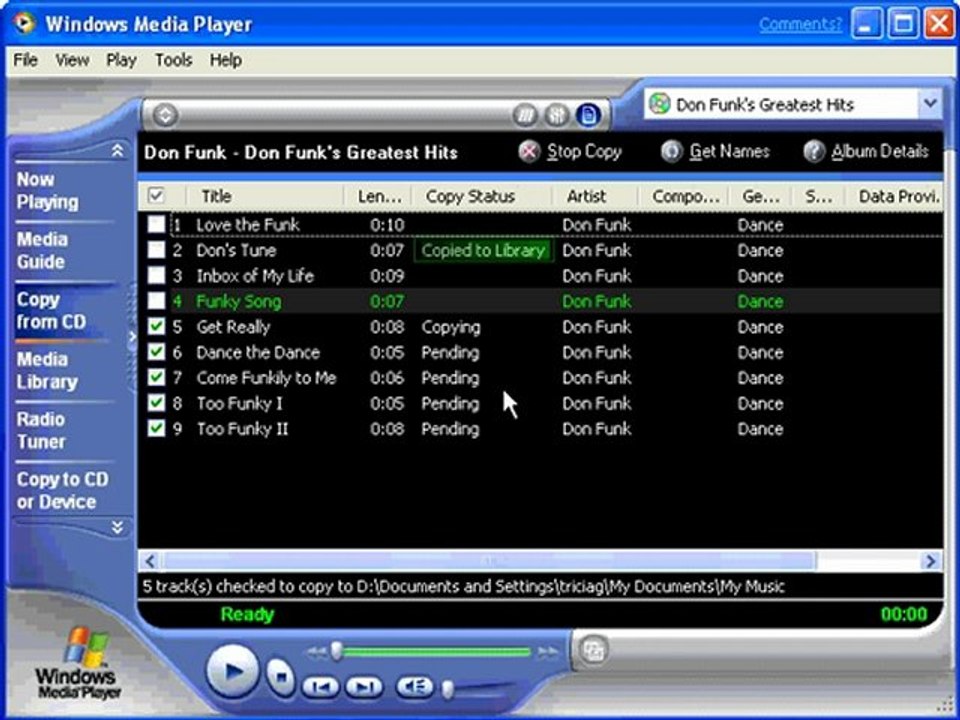The image size is (960, 720).
Task: Click the Stop Copy red X icon
Action: pyautogui.click(x=529, y=152)
